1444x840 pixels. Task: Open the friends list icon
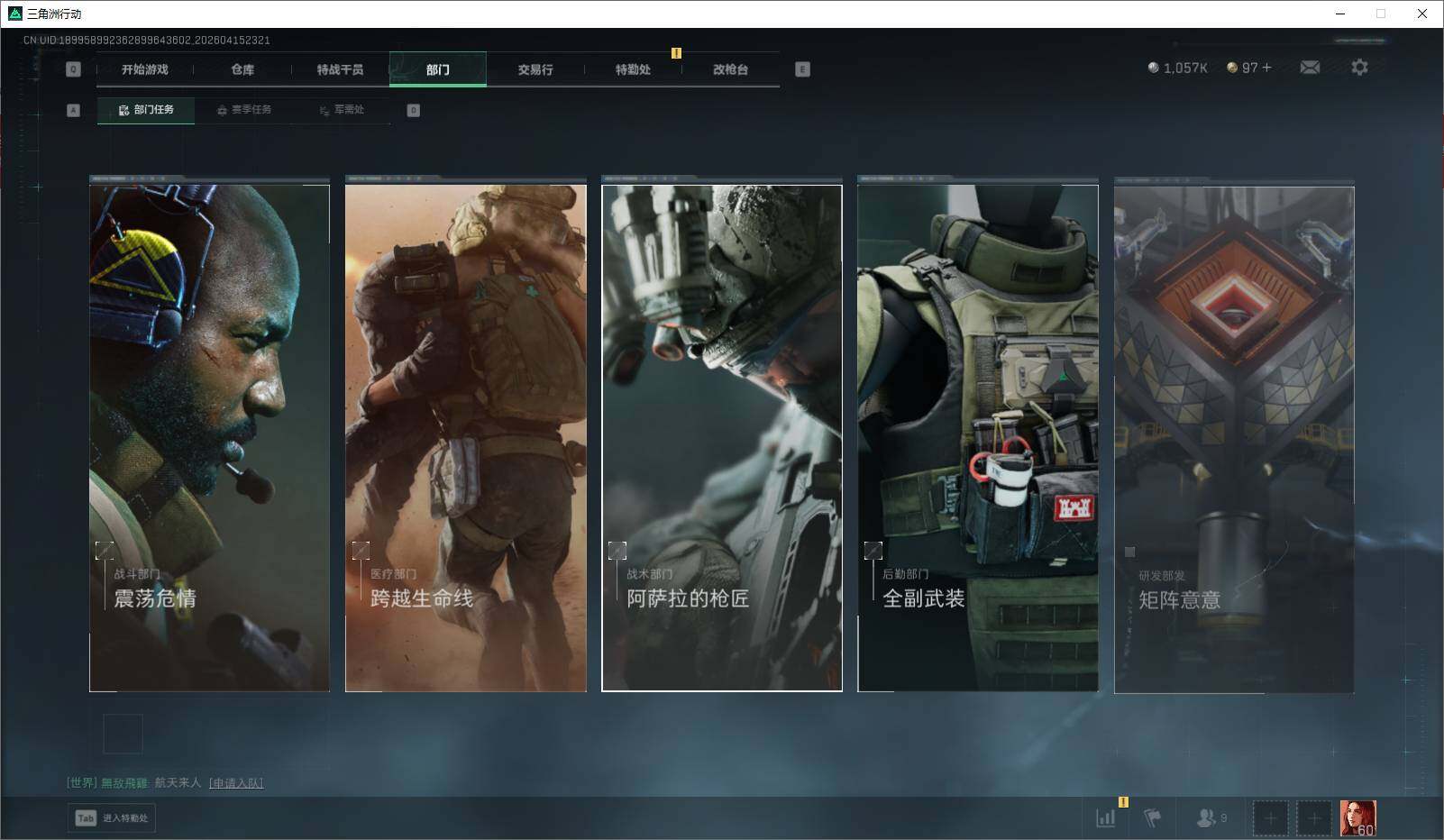1207,817
